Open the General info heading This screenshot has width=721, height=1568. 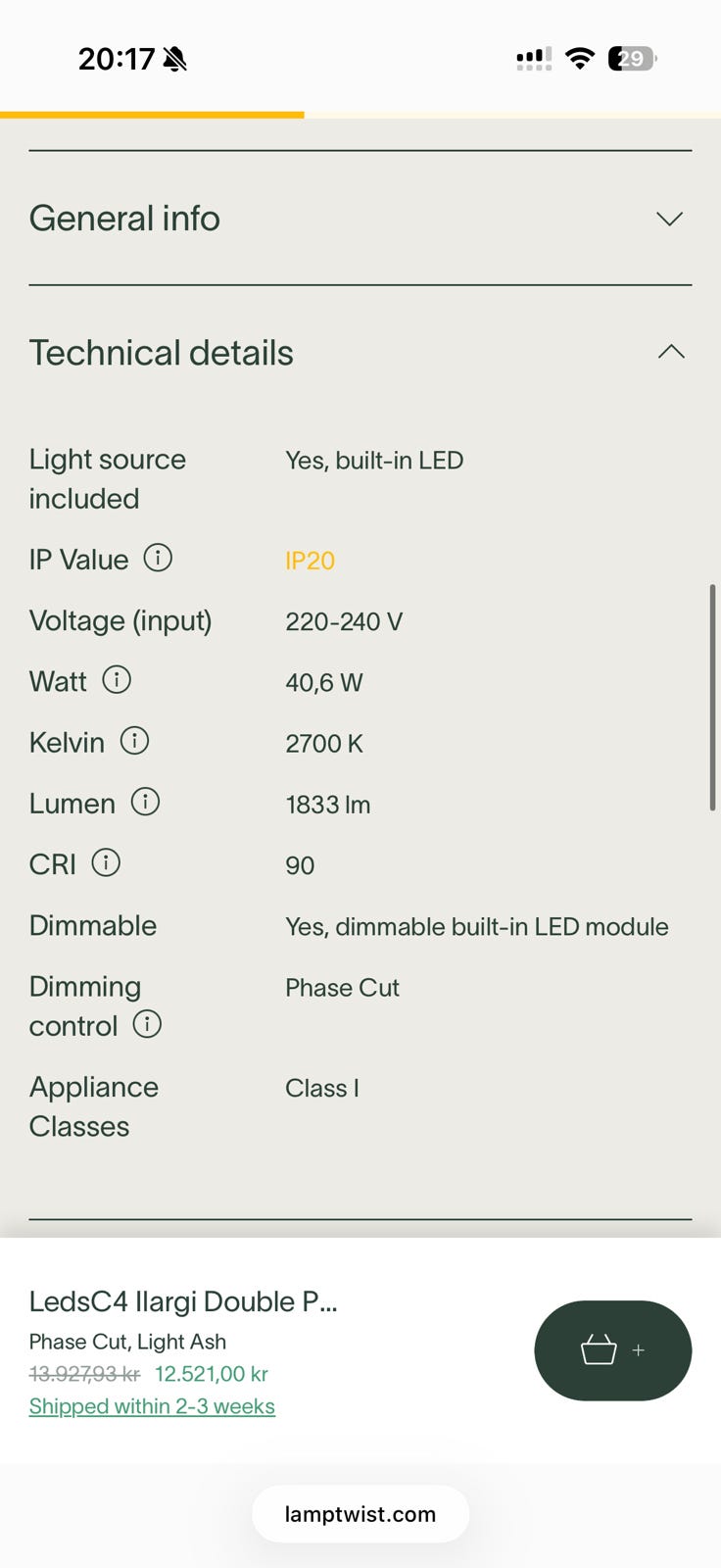(x=124, y=218)
